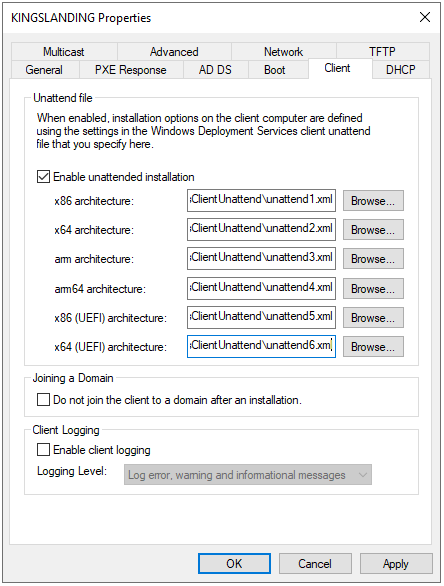Check Do not join client to domain
The width and height of the screenshot is (444, 586).
(x=43, y=400)
